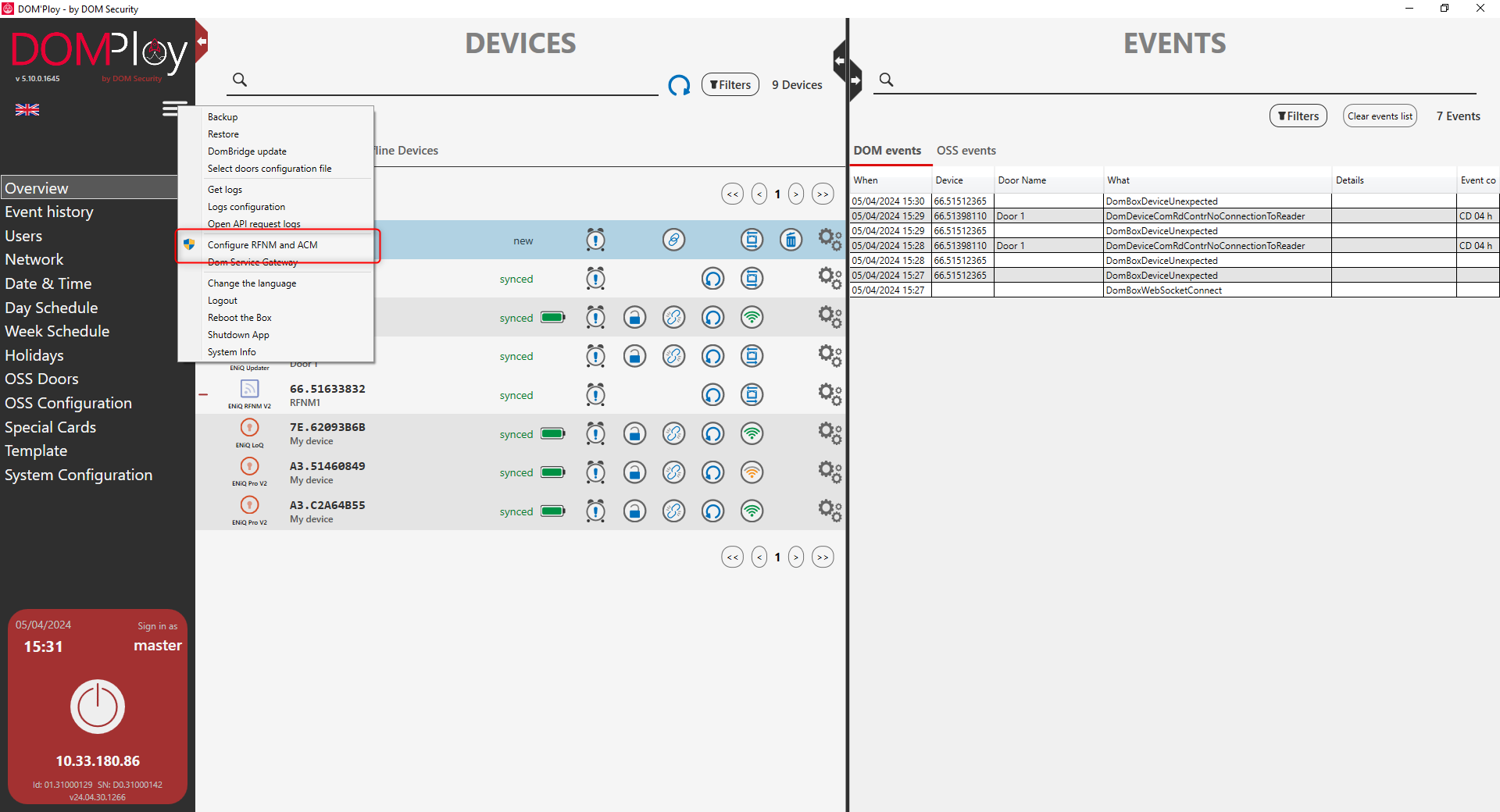
Task: Switch to the DOM events tab
Action: pos(887,151)
